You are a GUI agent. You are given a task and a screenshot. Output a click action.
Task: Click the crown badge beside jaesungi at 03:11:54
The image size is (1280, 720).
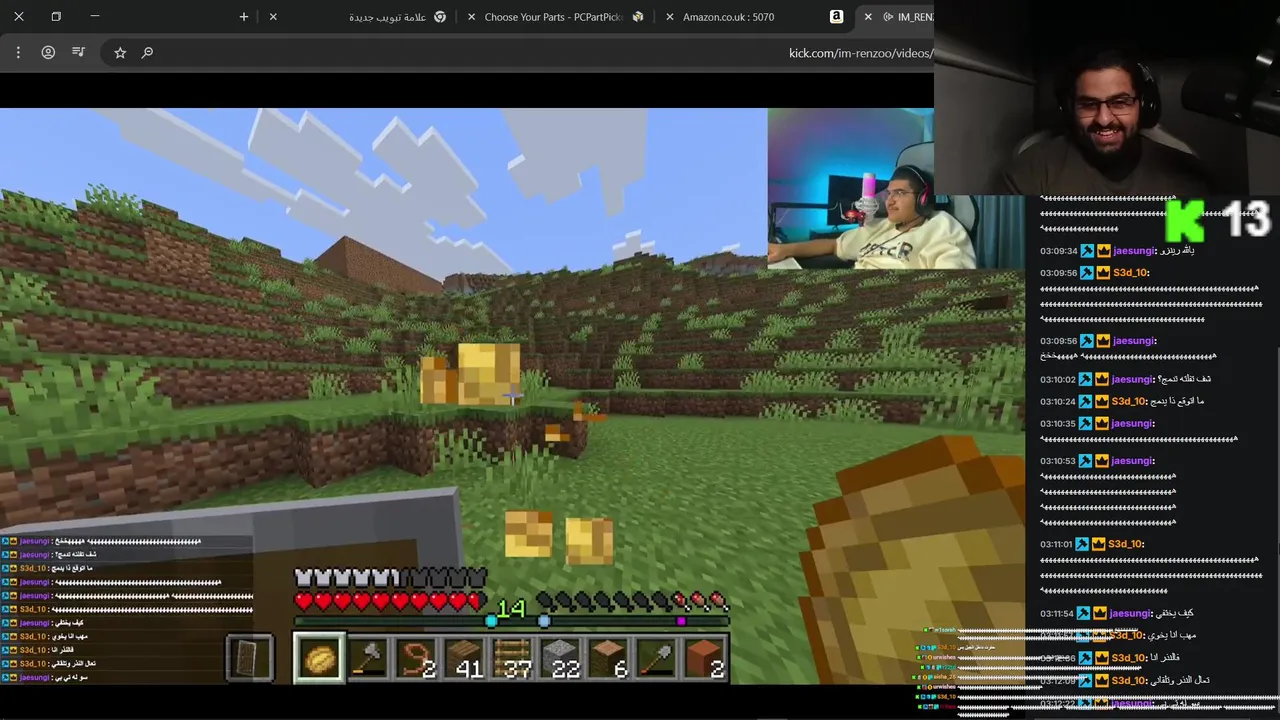[x=1101, y=613]
